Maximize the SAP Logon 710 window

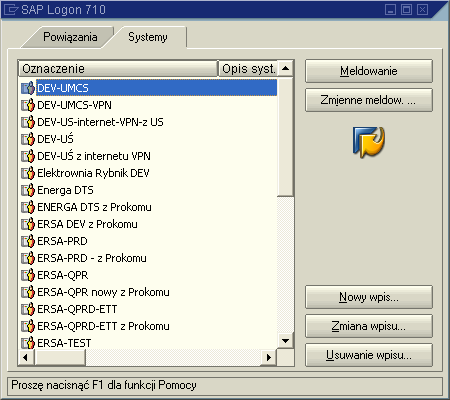(x=406, y=9)
